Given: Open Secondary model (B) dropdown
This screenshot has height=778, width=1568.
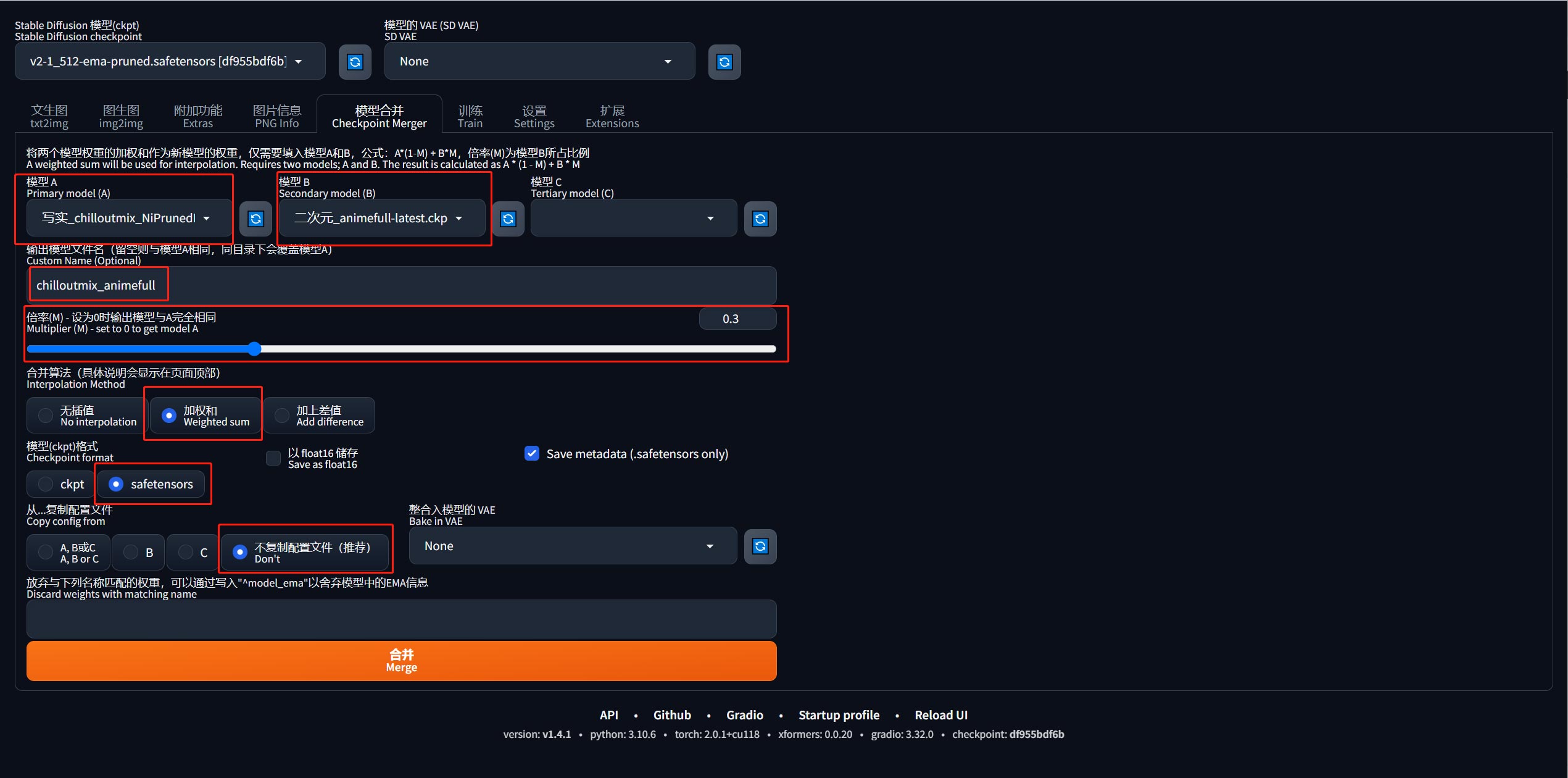Looking at the screenshot, I should click(x=382, y=218).
